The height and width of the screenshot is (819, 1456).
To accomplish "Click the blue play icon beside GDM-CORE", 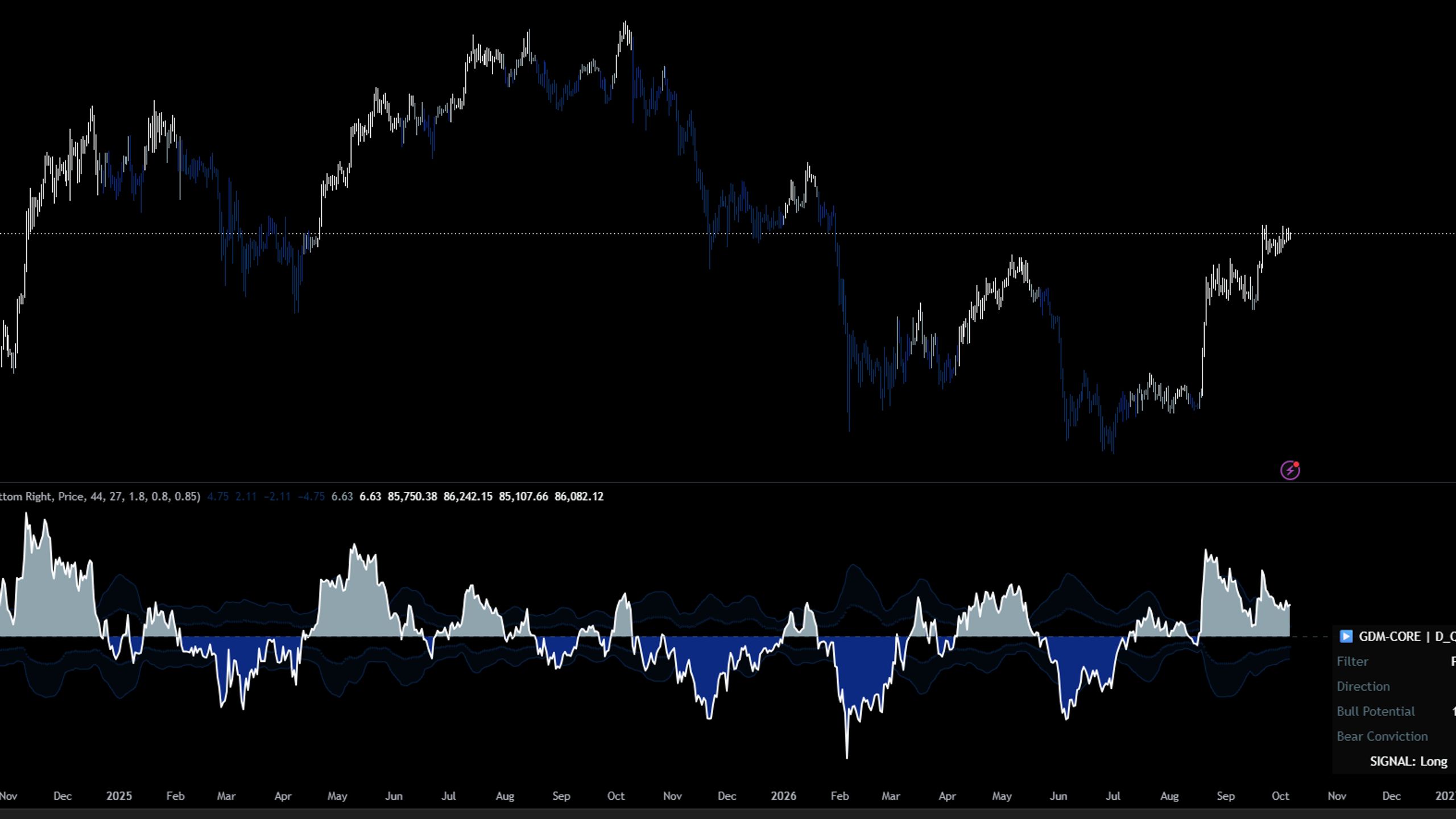I will click(x=1346, y=636).
